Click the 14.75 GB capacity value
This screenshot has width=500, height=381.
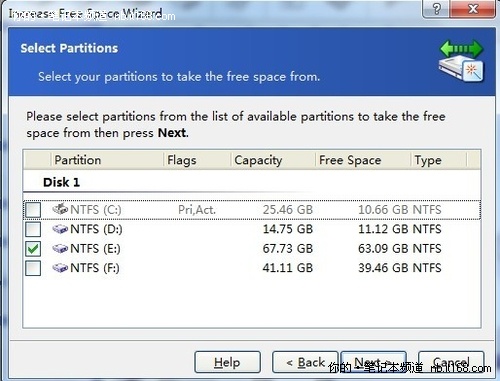[288, 229]
